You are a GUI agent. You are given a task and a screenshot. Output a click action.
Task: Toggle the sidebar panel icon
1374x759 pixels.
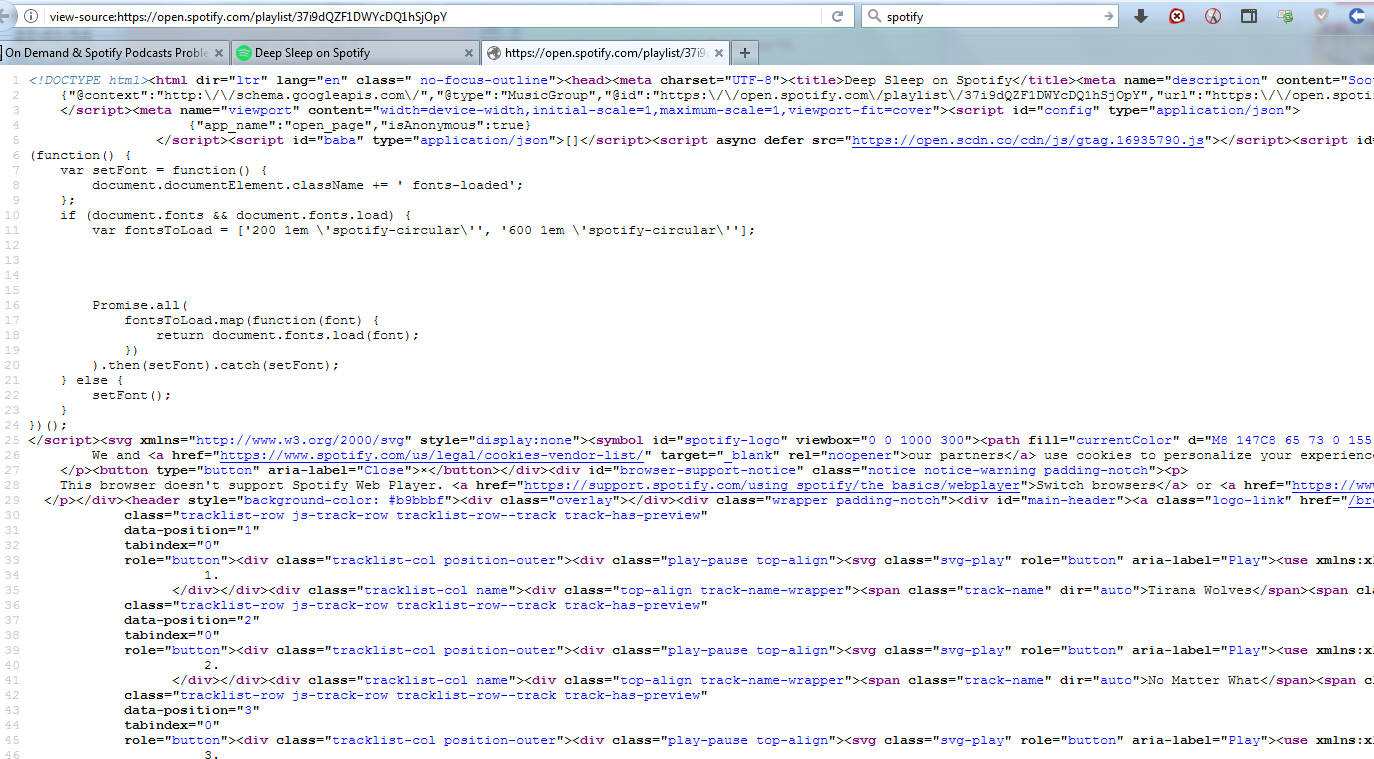tap(1249, 16)
